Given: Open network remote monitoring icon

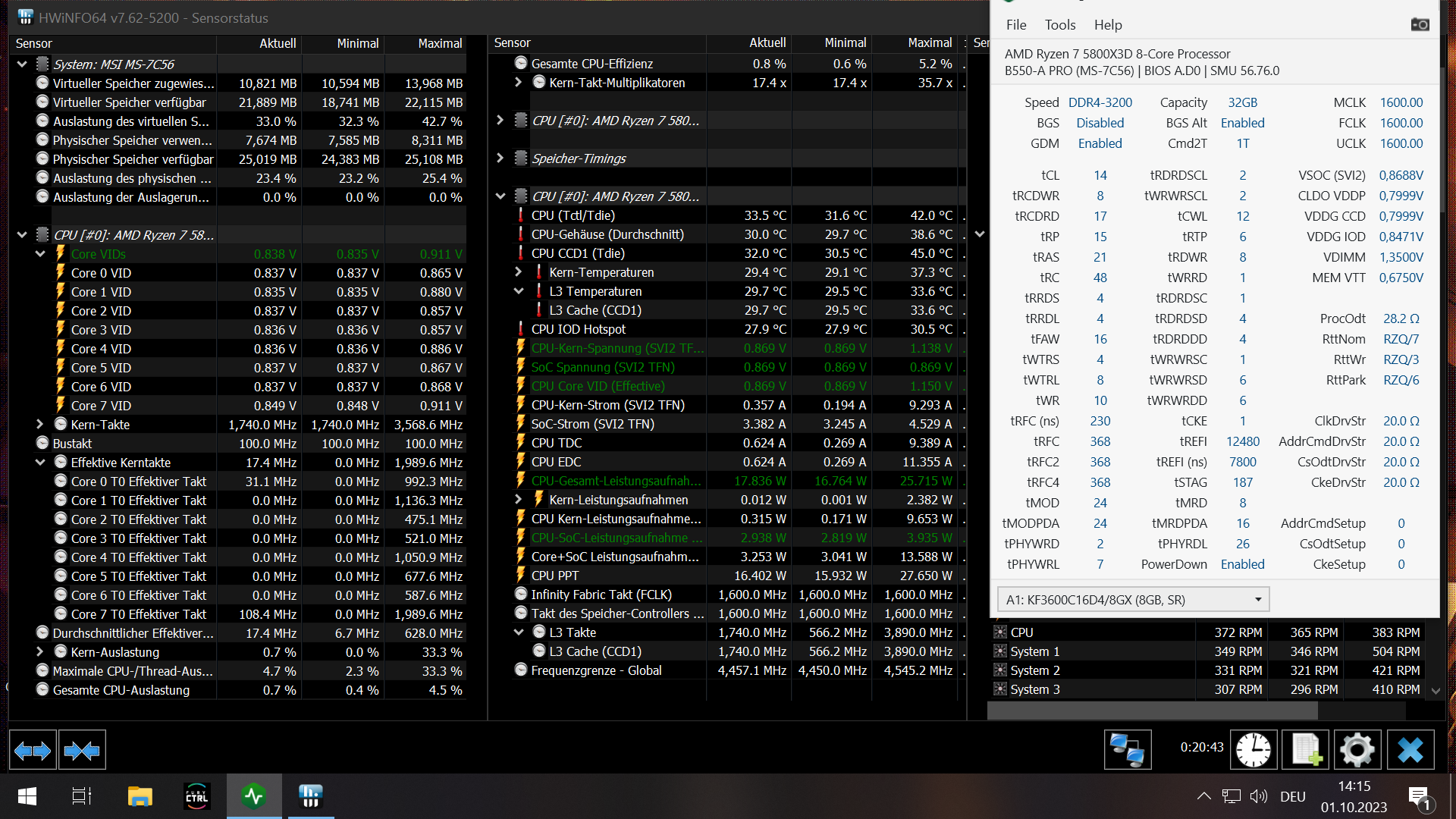Looking at the screenshot, I should click(x=1127, y=751).
